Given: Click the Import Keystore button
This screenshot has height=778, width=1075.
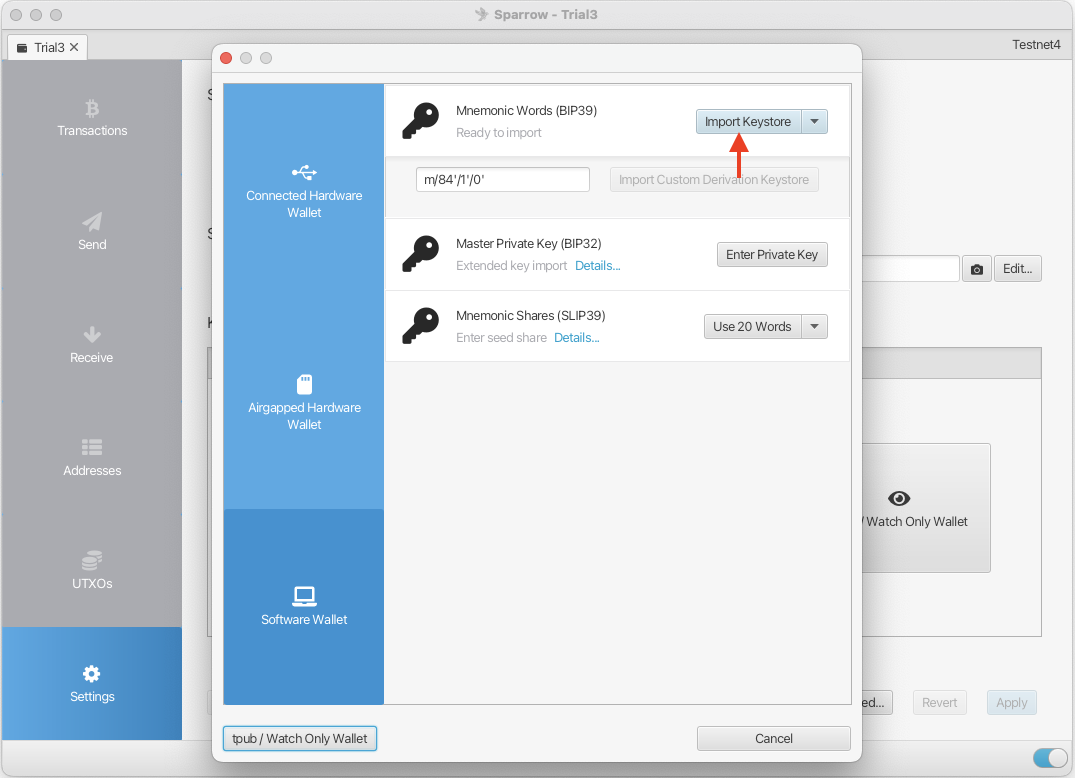Looking at the screenshot, I should point(748,121).
